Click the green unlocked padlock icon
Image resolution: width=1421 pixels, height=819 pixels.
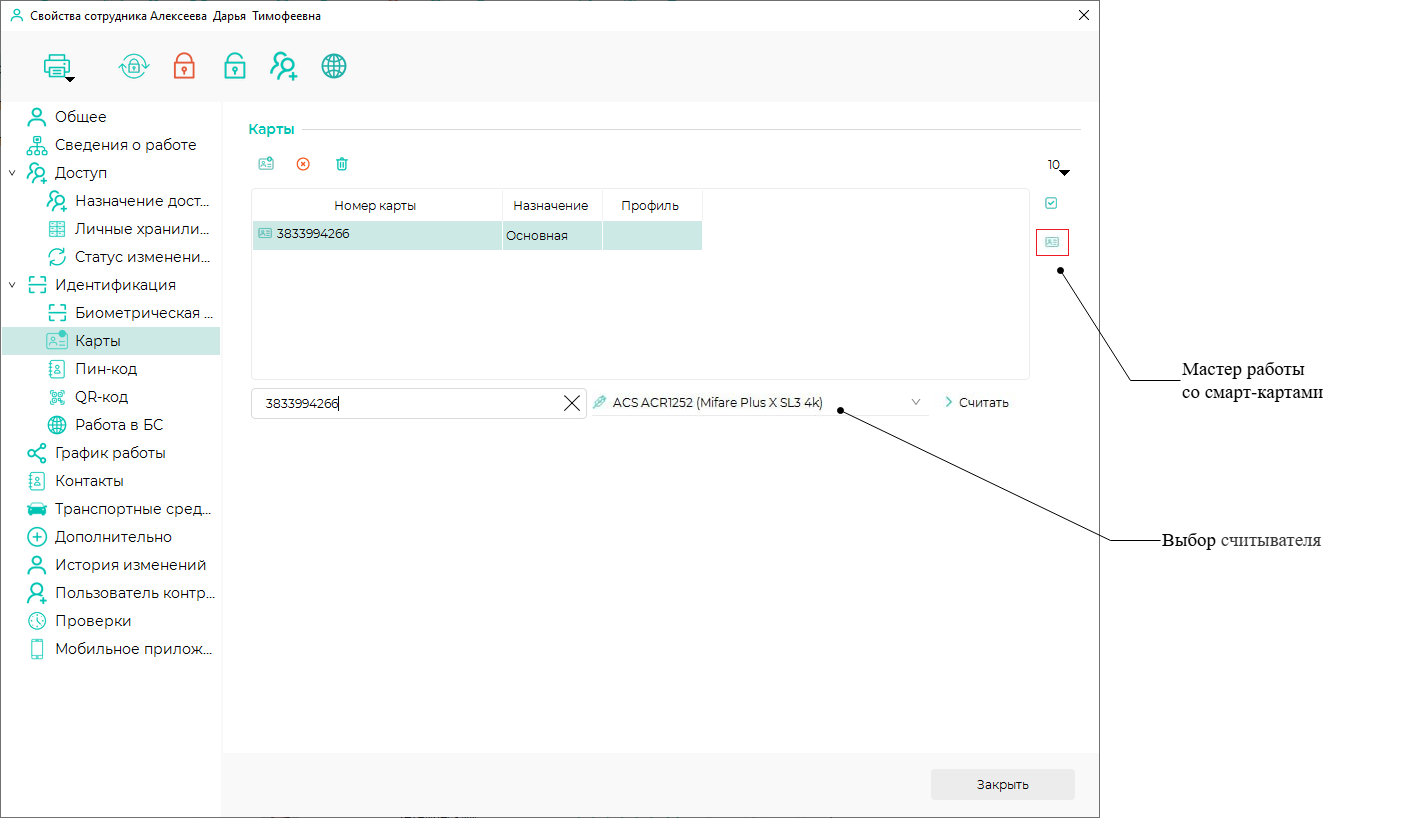[234, 66]
